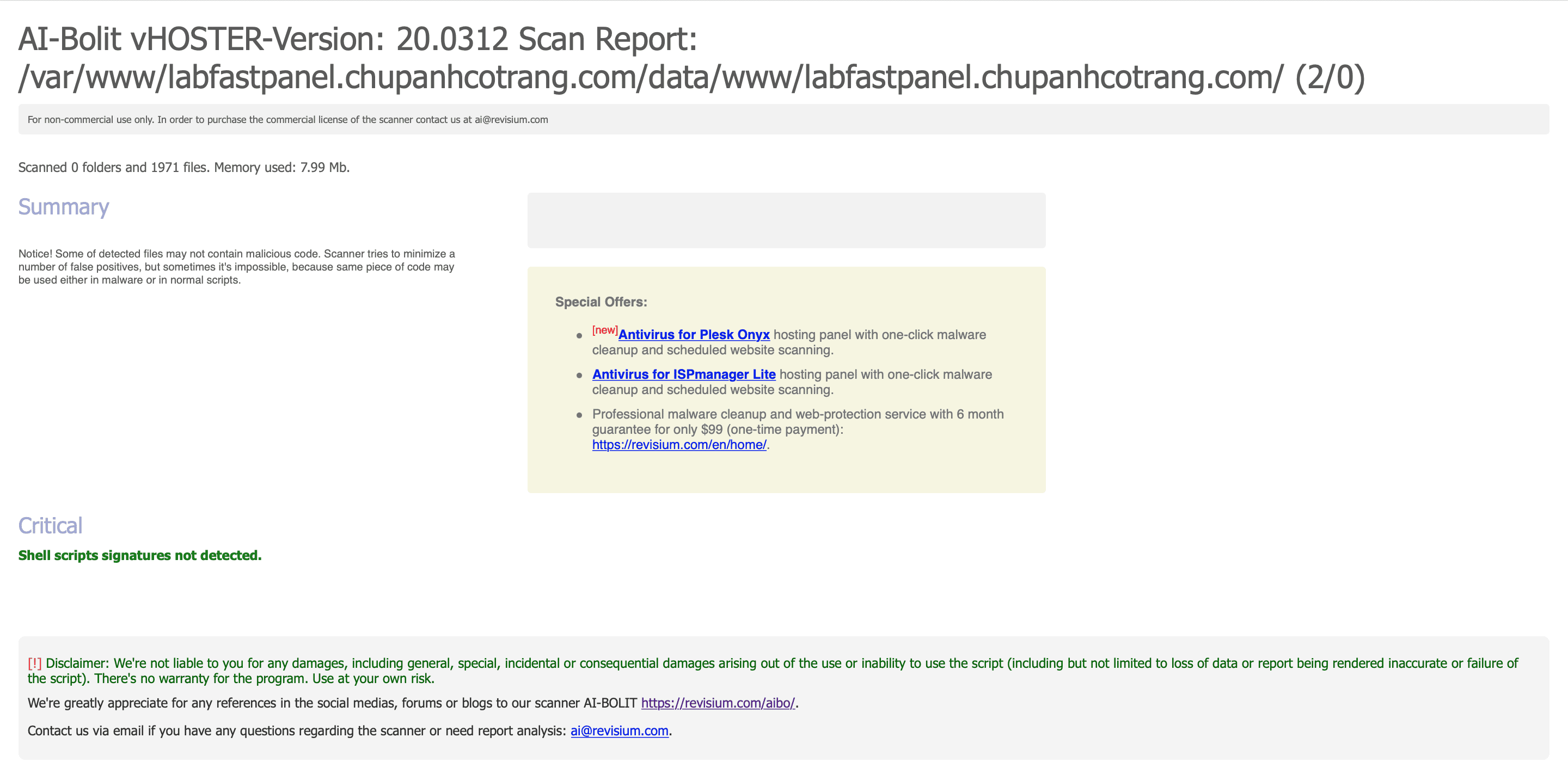Image resolution: width=1568 pixels, height=762 pixels.
Task: Open the revisium.com/aibo/ scanner link
Action: click(718, 703)
